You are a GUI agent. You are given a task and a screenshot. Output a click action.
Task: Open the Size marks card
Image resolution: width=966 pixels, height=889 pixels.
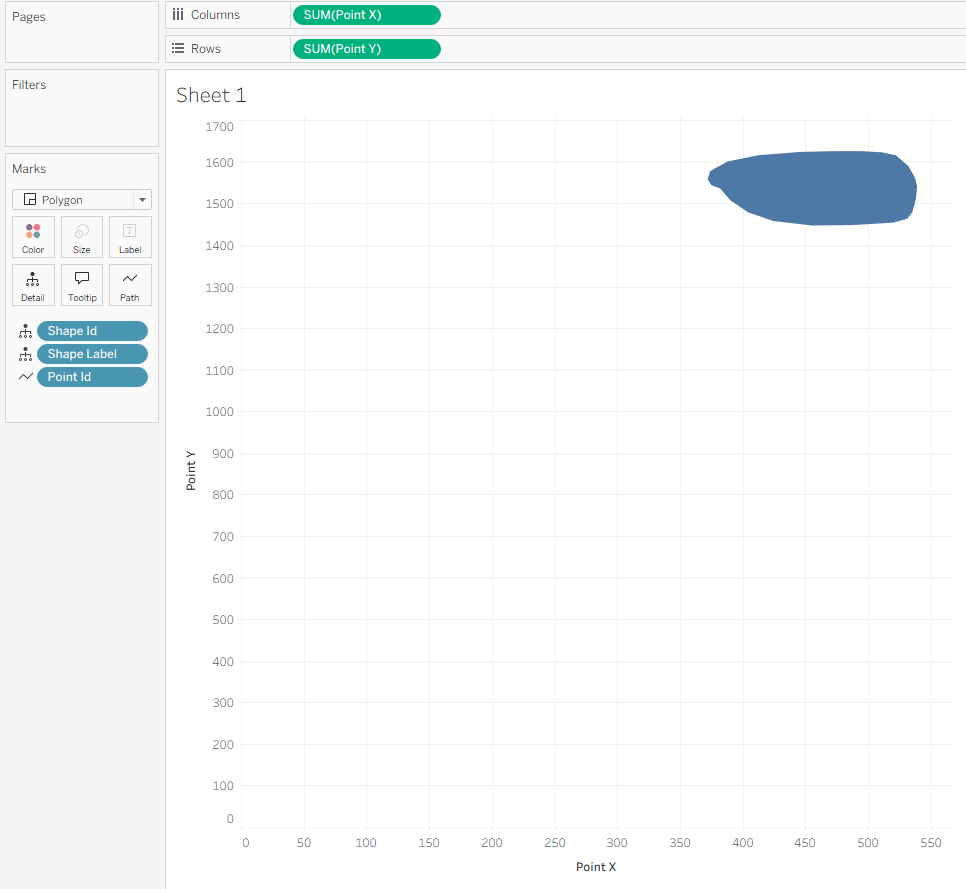(82, 237)
